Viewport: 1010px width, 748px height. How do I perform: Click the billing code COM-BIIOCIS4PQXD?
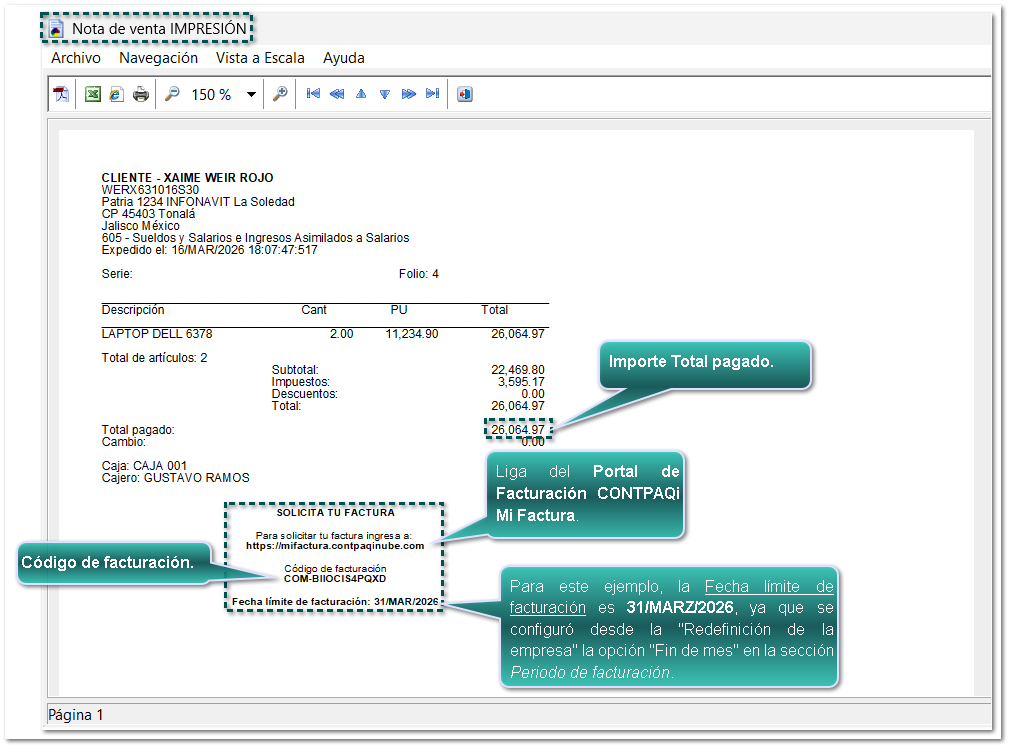coord(335,579)
